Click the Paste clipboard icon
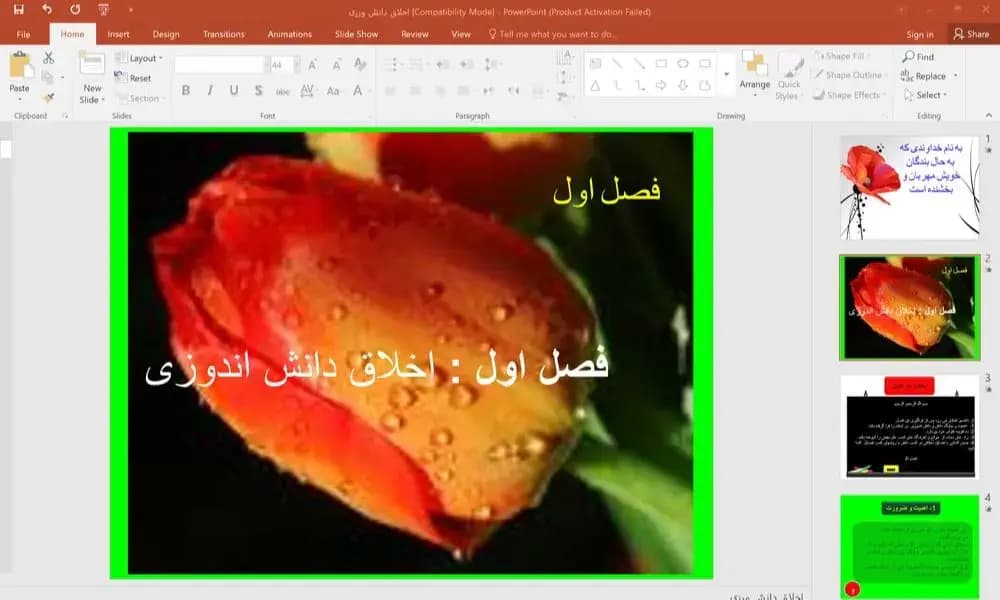The height and width of the screenshot is (600, 1000). click(x=20, y=66)
